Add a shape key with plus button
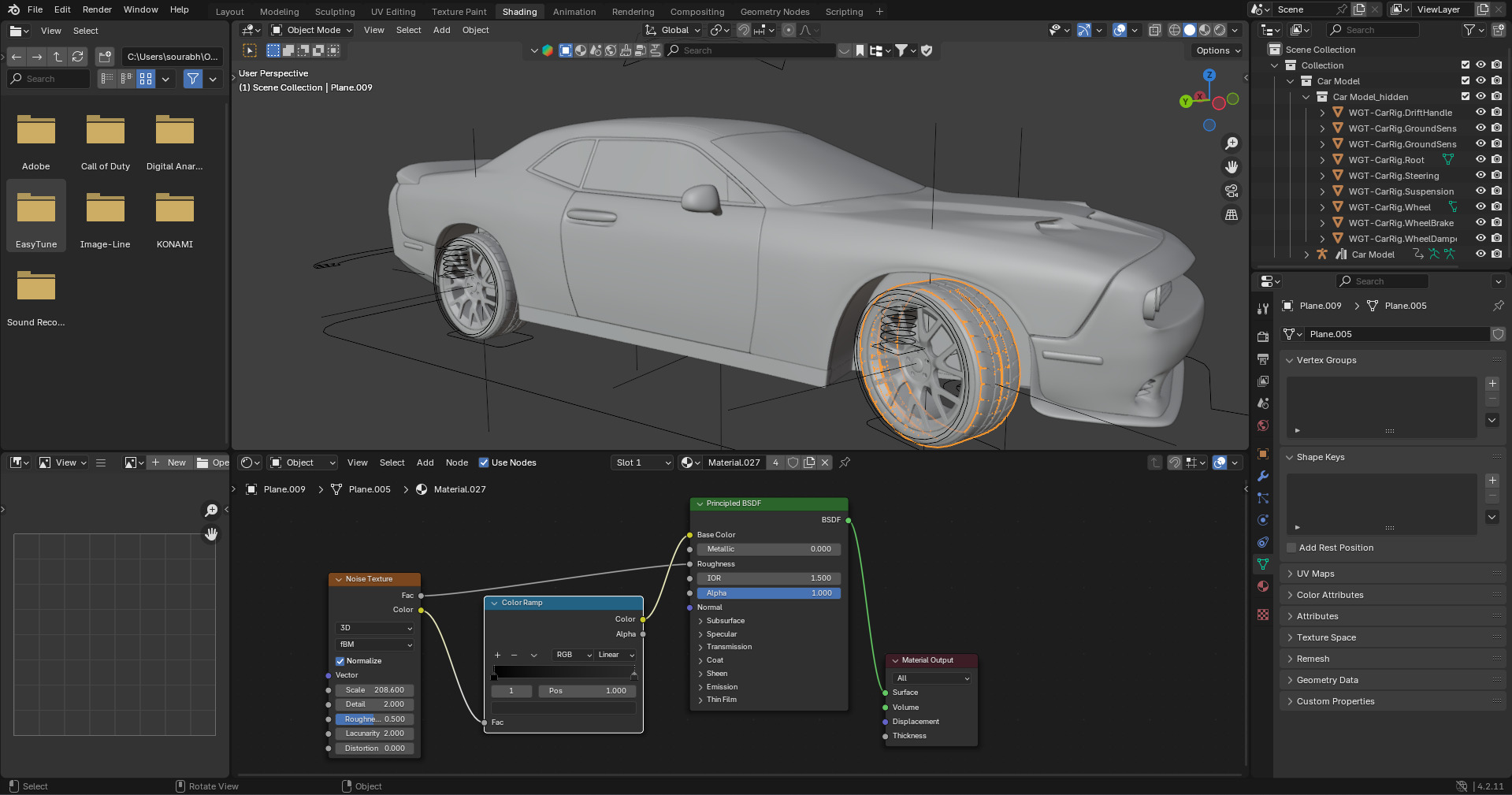Image resolution: width=1512 pixels, height=795 pixels. (x=1492, y=481)
